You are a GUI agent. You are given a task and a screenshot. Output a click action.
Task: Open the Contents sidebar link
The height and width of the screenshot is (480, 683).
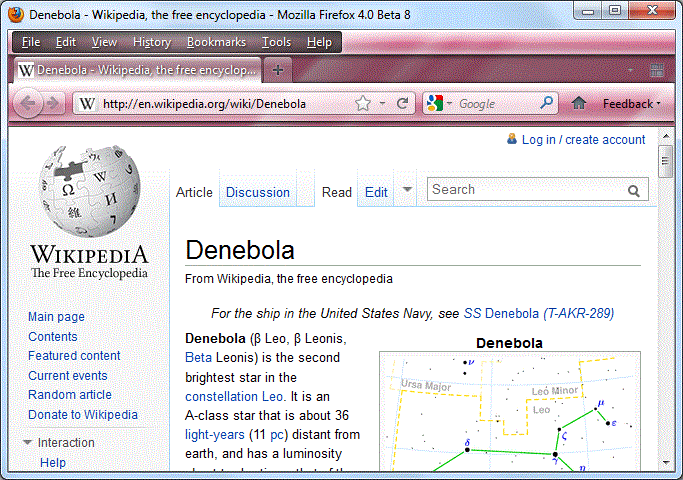coord(53,337)
